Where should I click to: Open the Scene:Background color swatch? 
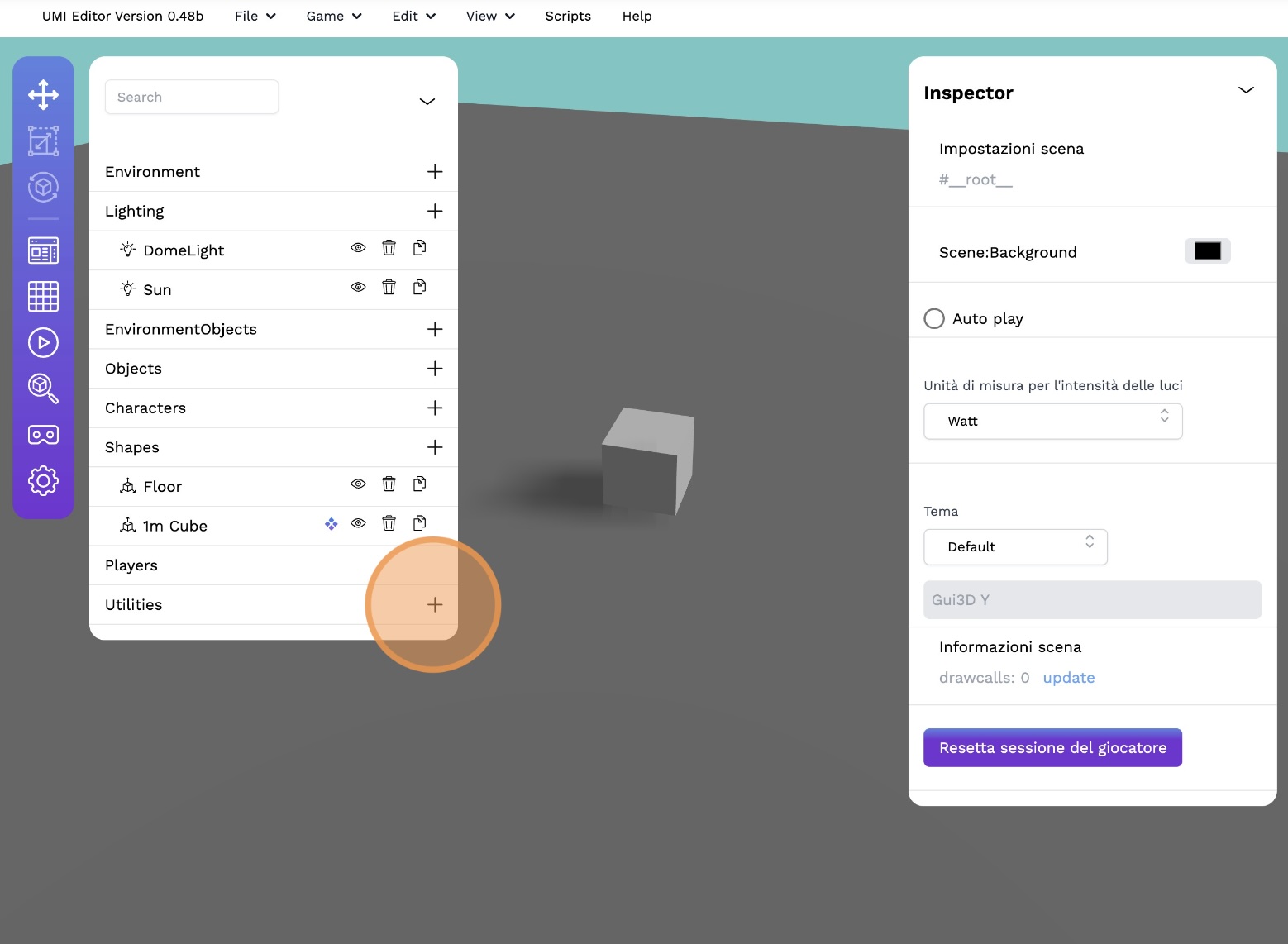pos(1207,251)
